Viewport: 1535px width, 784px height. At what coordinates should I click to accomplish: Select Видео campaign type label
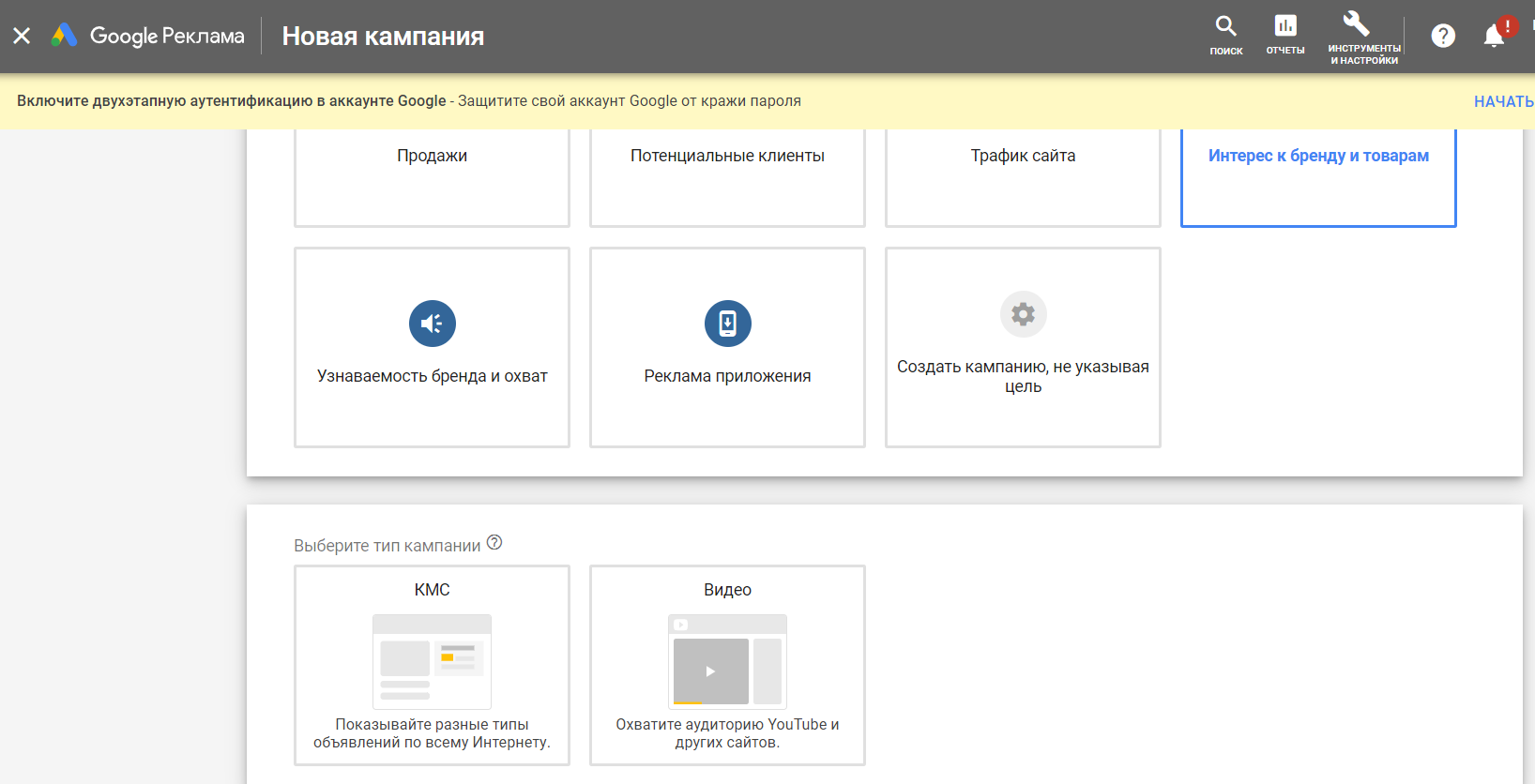click(727, 590)
